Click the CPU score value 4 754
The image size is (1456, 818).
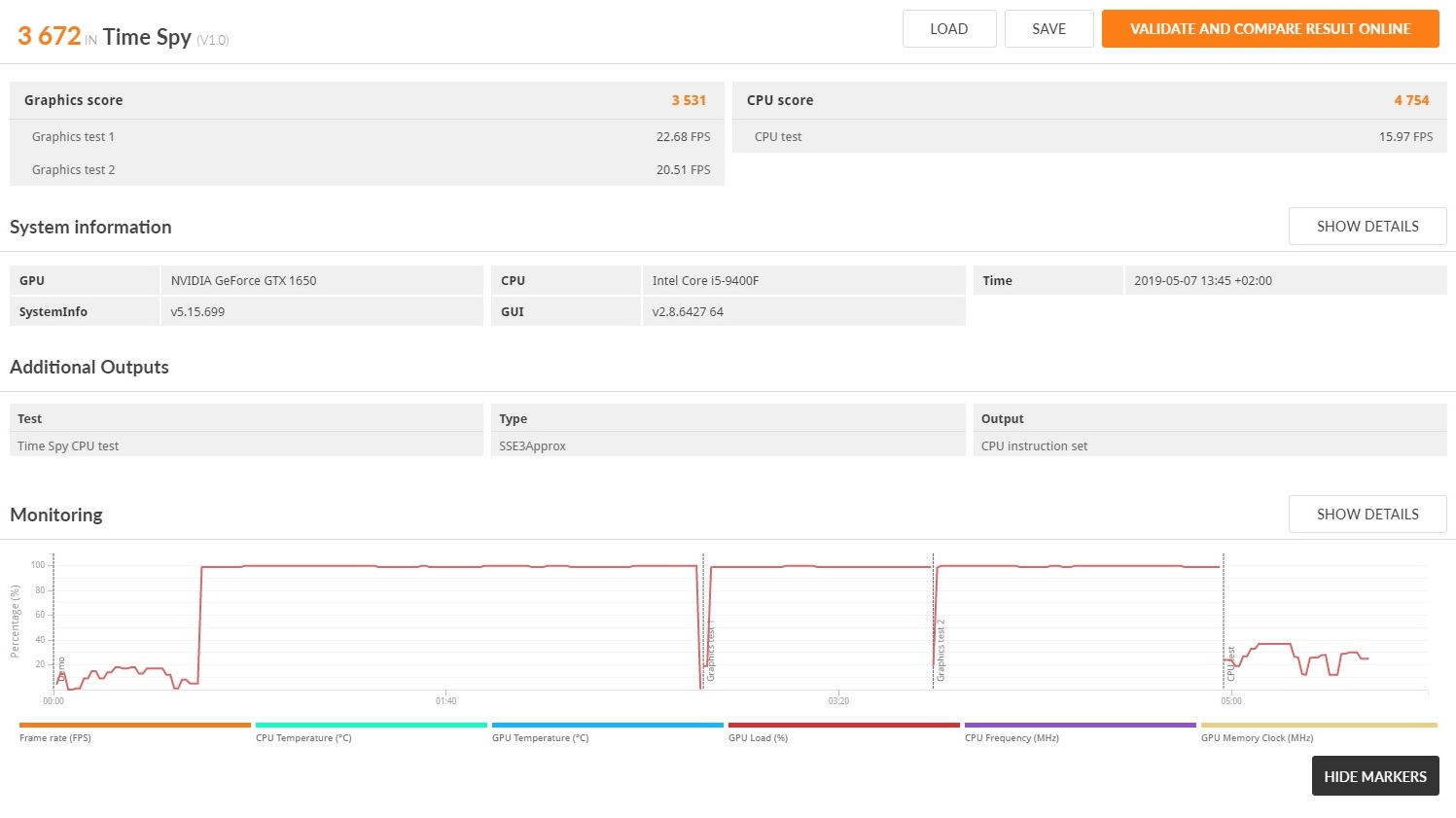(x=1411, y=100)
